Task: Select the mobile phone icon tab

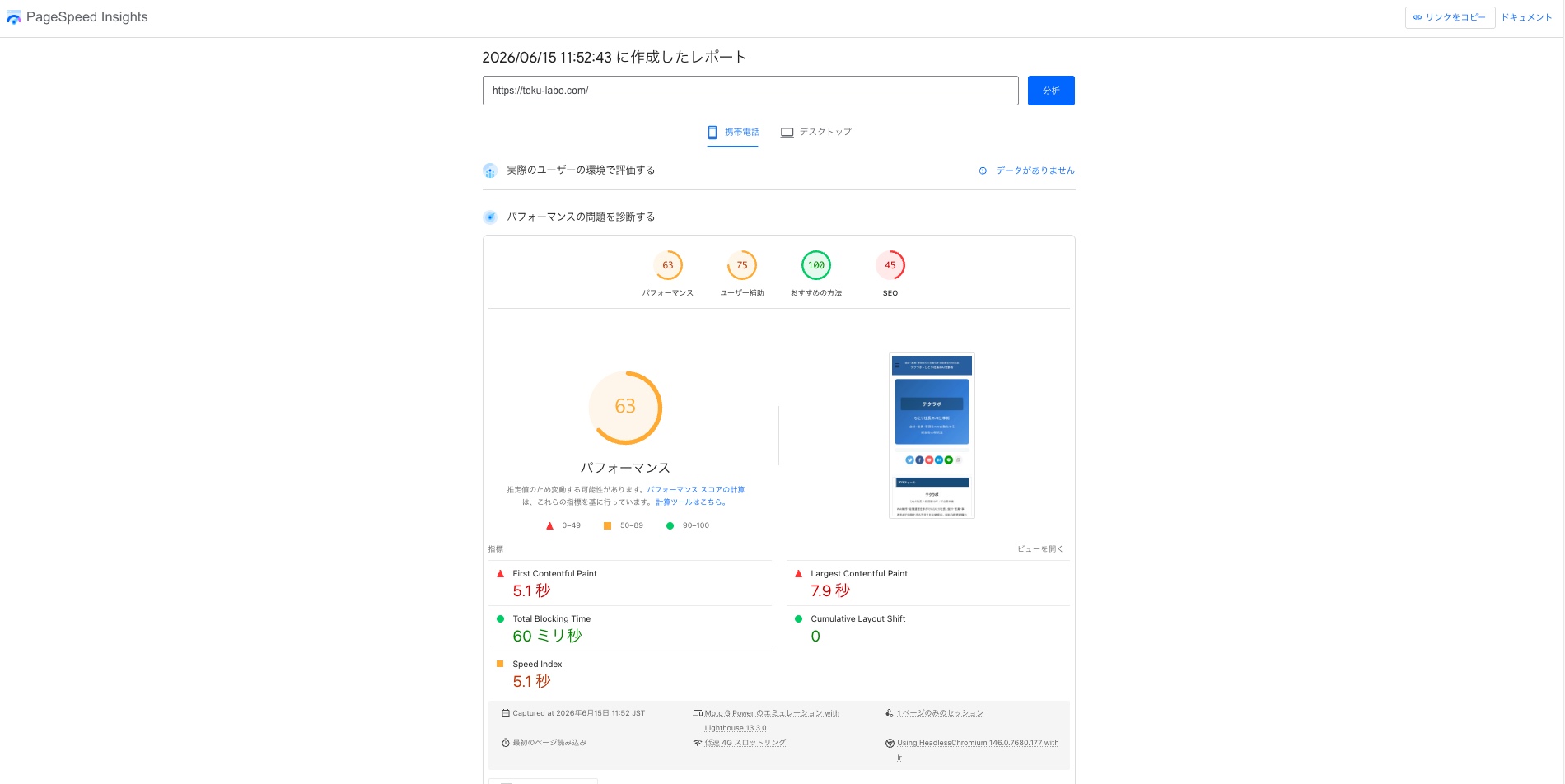Action: [x=712, y=132]
